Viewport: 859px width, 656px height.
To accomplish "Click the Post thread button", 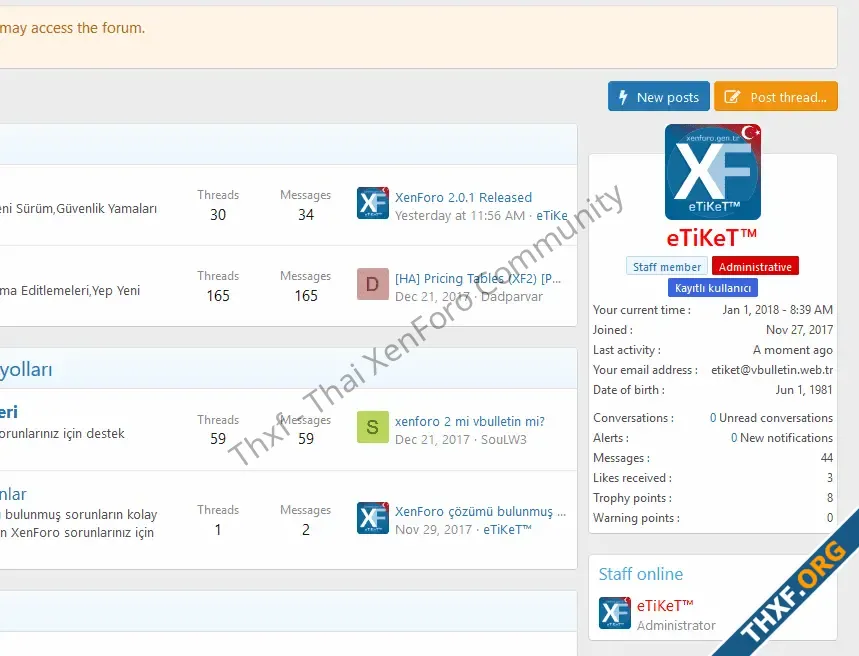I will (775, 97).
